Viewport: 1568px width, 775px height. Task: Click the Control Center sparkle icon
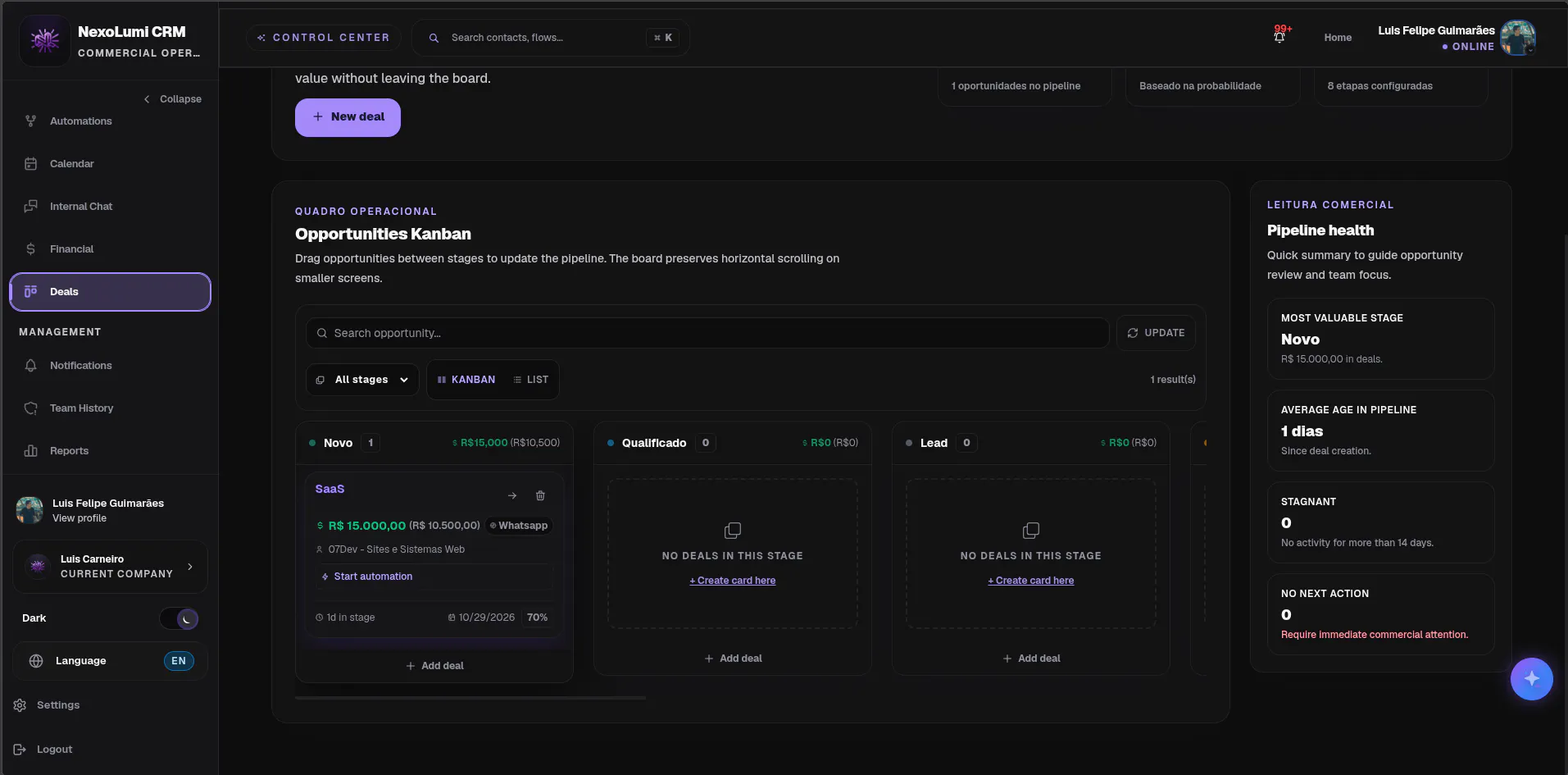pyautogui.click(x=261, y=38)
